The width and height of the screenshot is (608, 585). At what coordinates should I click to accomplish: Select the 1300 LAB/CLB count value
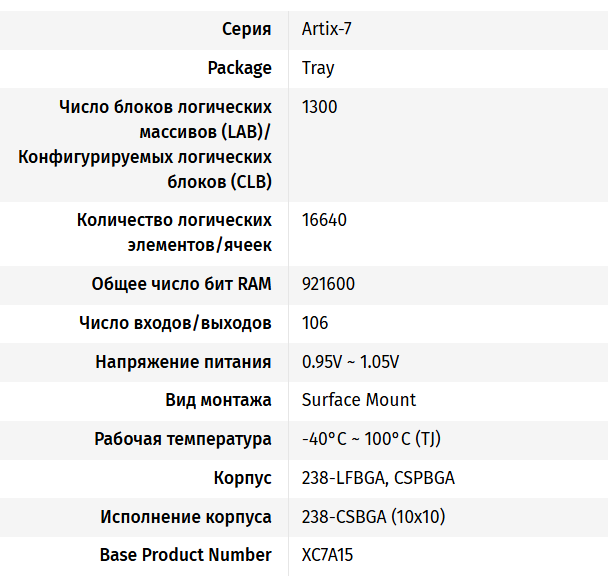[320, 107]
